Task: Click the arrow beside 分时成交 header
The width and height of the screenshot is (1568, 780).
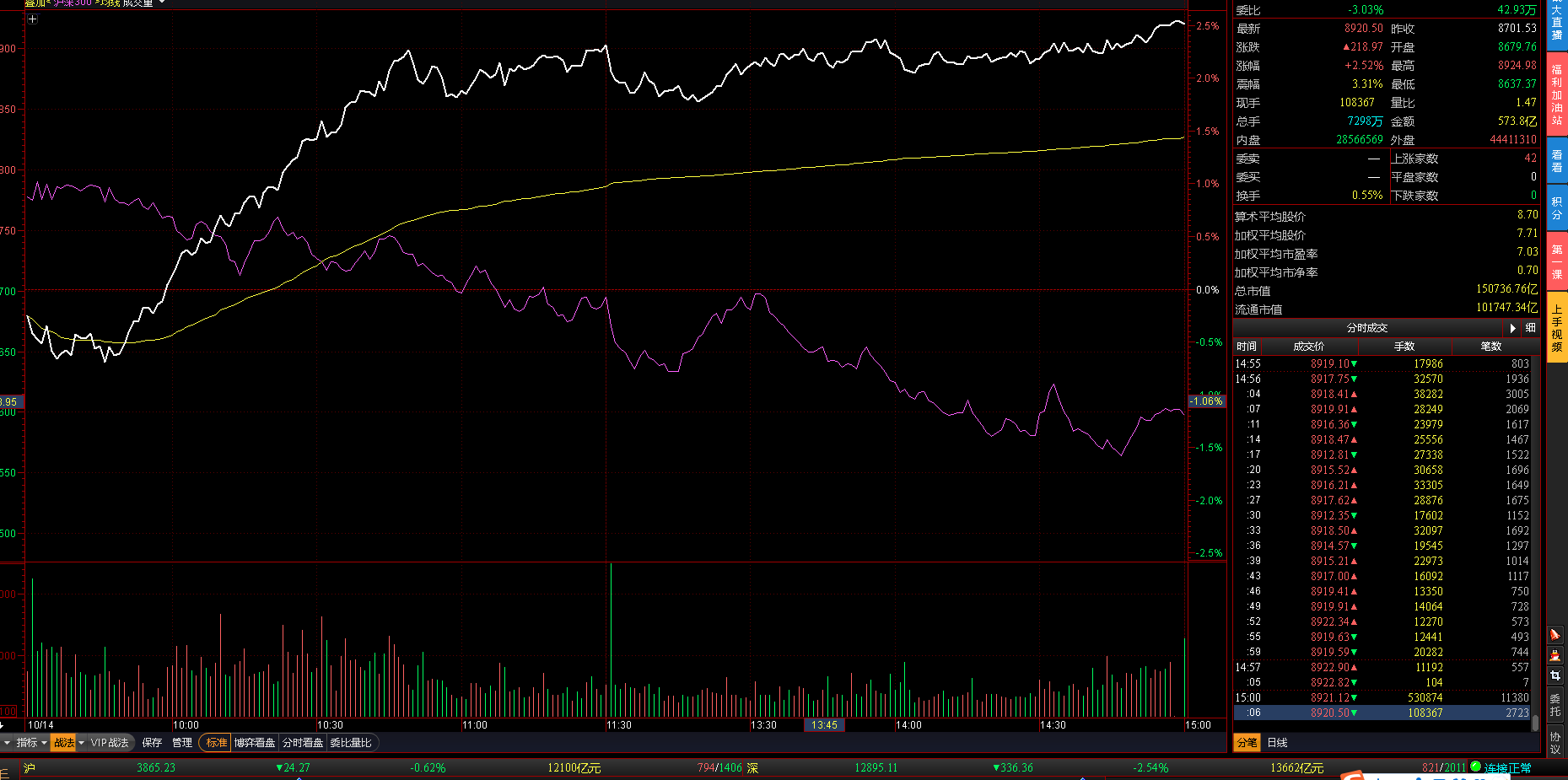Action: (x=1512, y=328)
